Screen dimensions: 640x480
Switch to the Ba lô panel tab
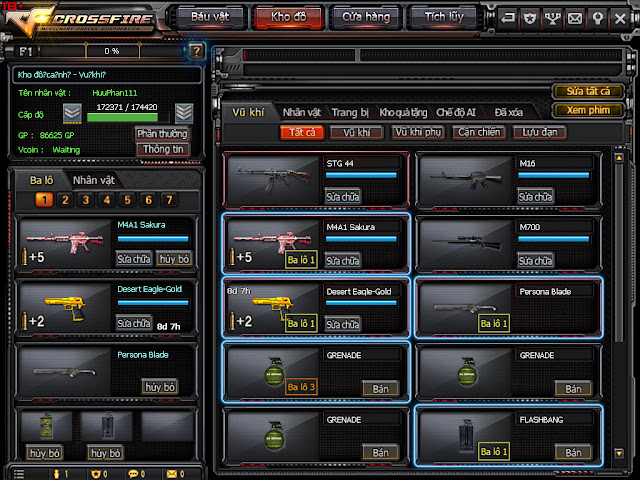tap(41, 180)
